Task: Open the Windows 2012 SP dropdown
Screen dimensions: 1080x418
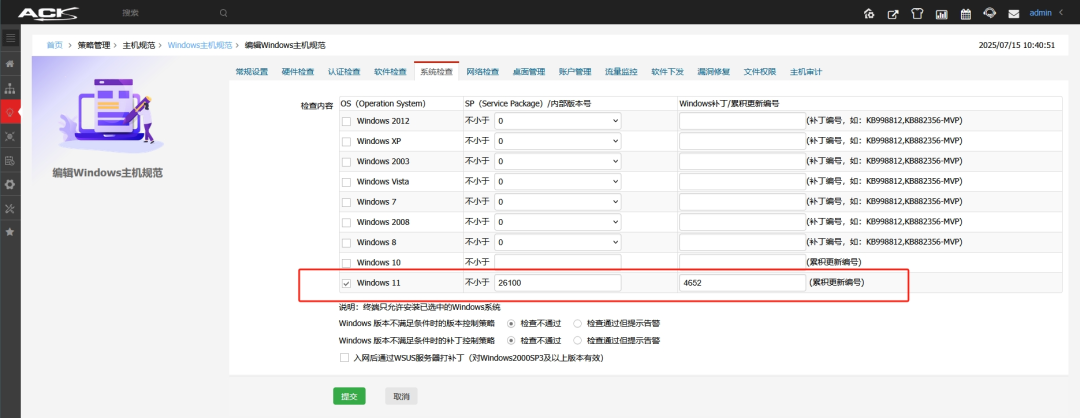Action: pos(558,121)
